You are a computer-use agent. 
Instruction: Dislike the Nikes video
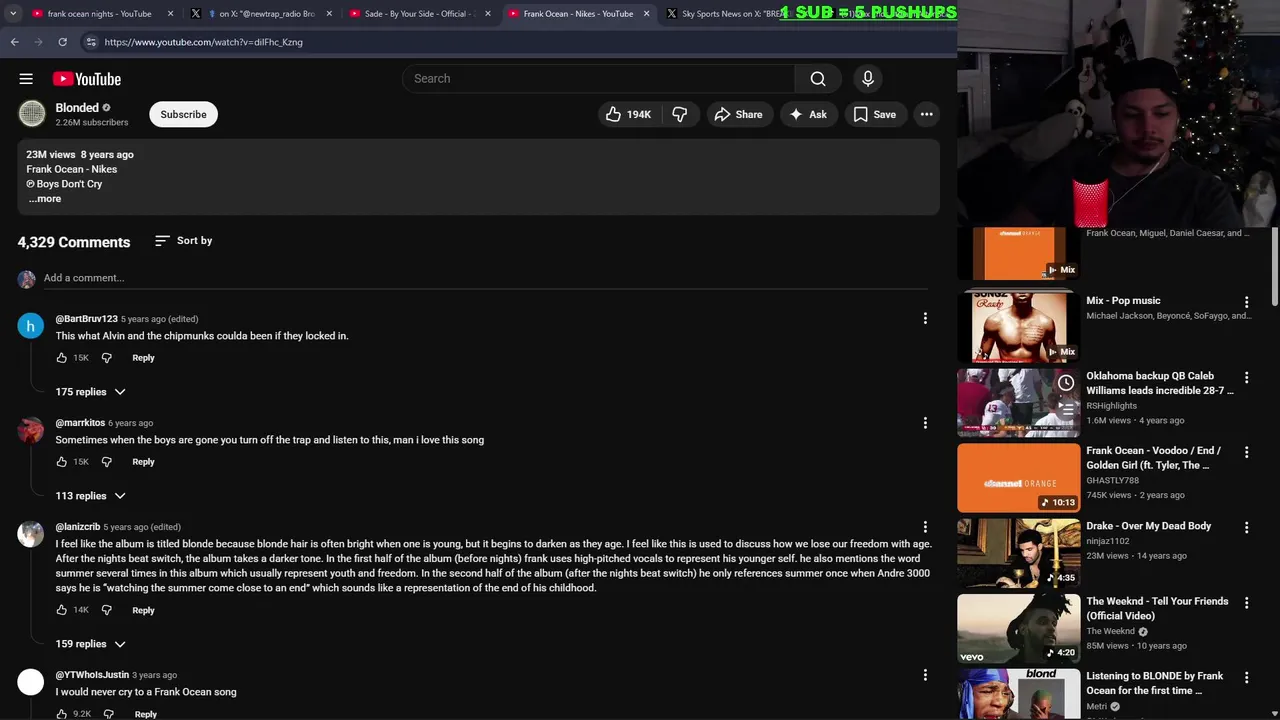pos(680,114)
